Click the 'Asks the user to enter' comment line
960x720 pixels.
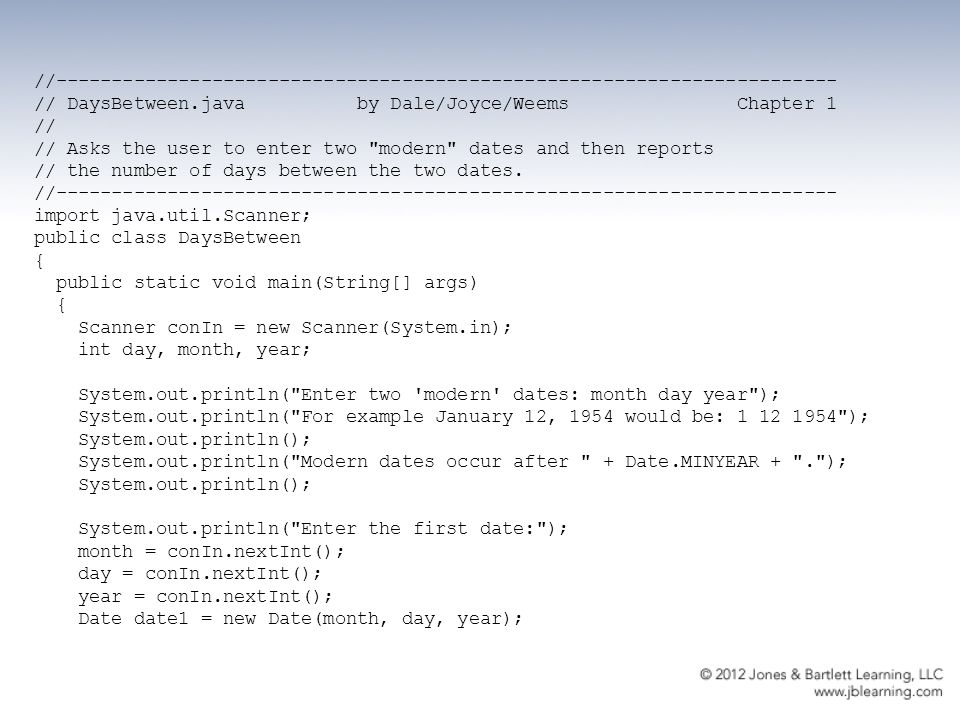(374, 148)
